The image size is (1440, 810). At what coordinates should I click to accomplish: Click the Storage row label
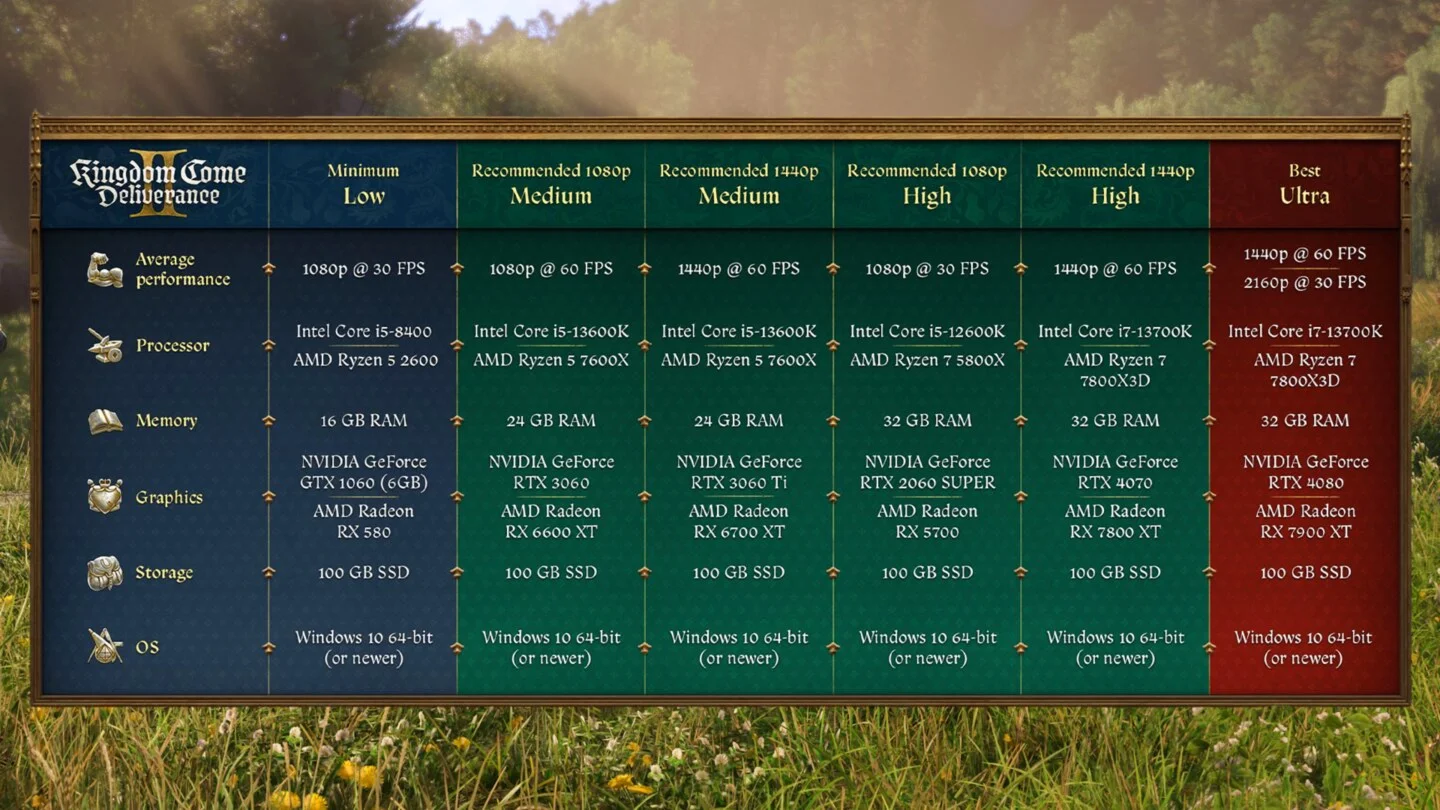[x=164, y=573]
